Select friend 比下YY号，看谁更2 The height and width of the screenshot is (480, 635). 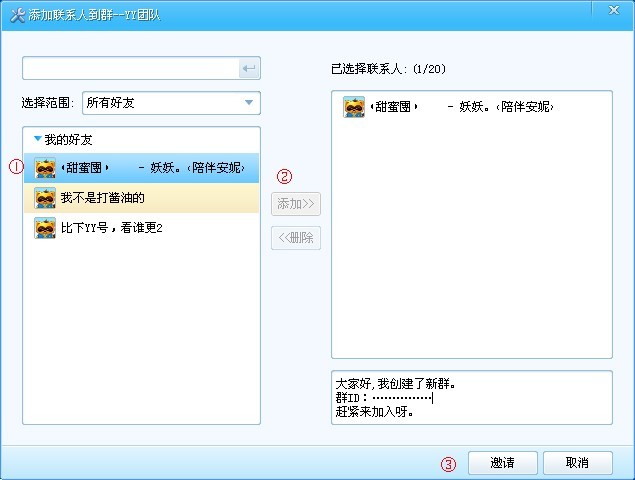141,228
